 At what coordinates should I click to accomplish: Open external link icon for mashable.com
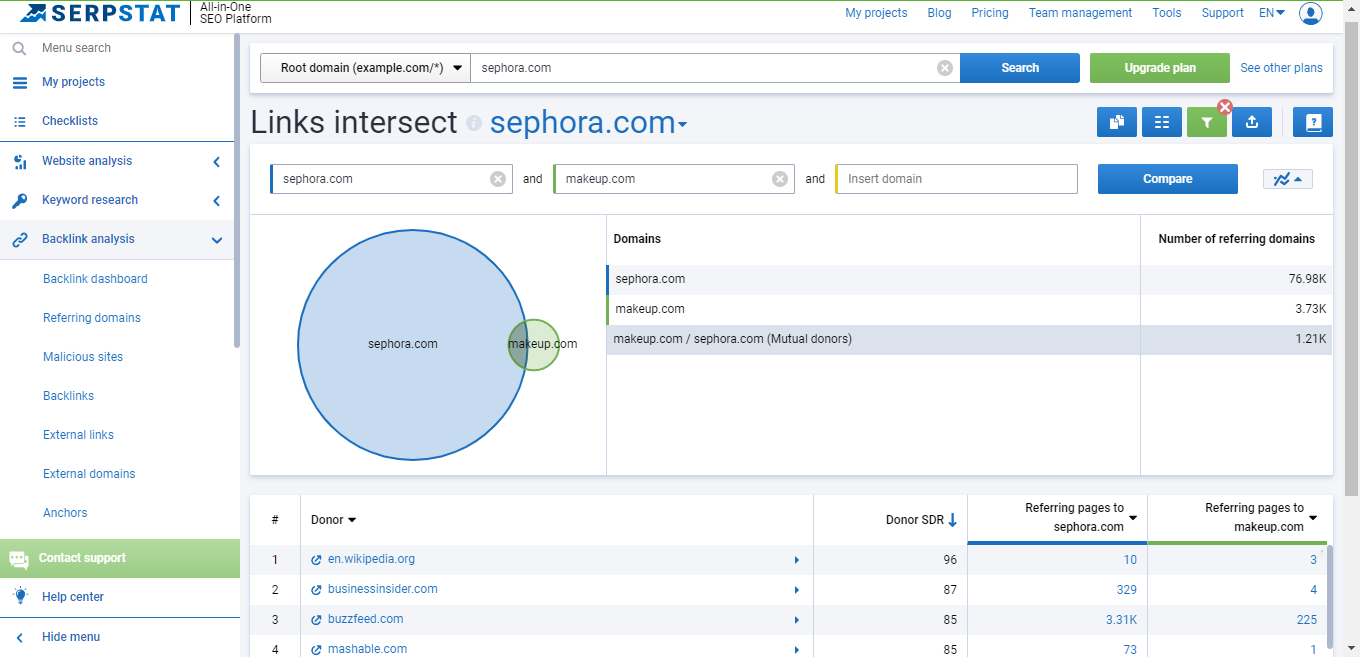(x=316, y=650)
